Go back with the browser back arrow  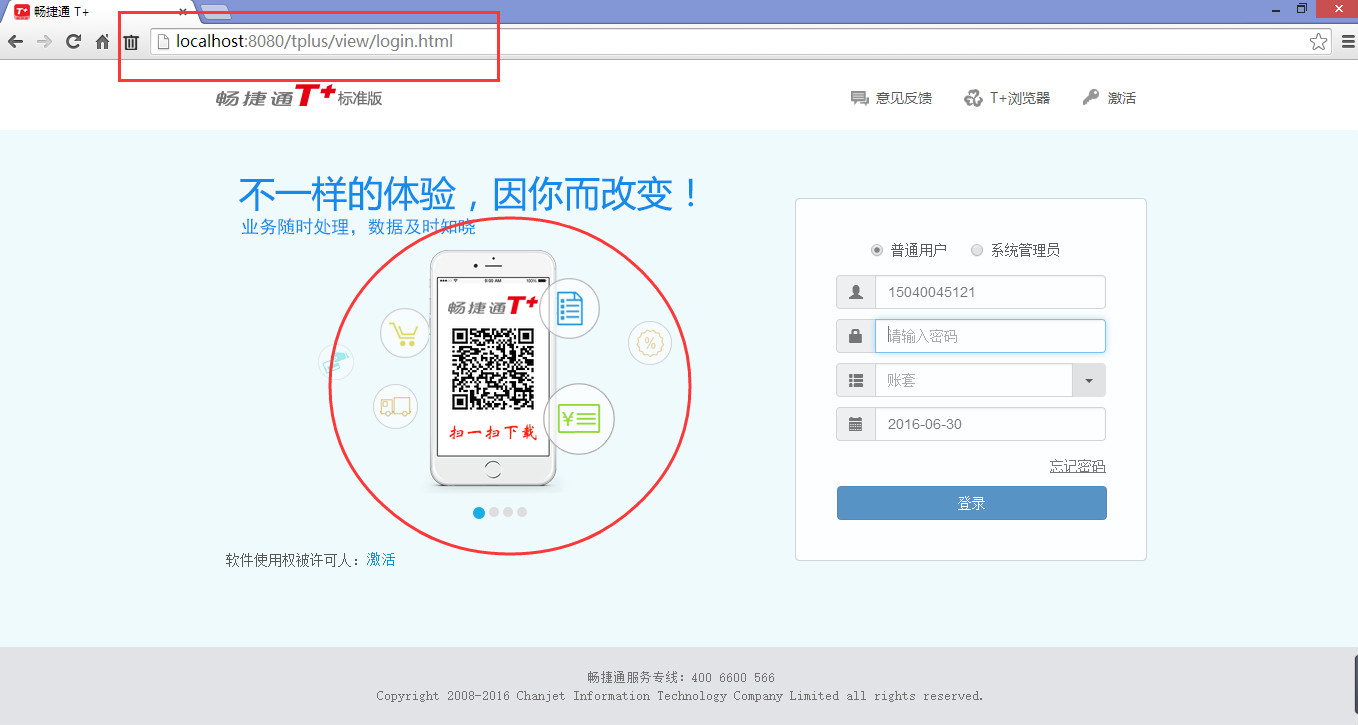15,42
